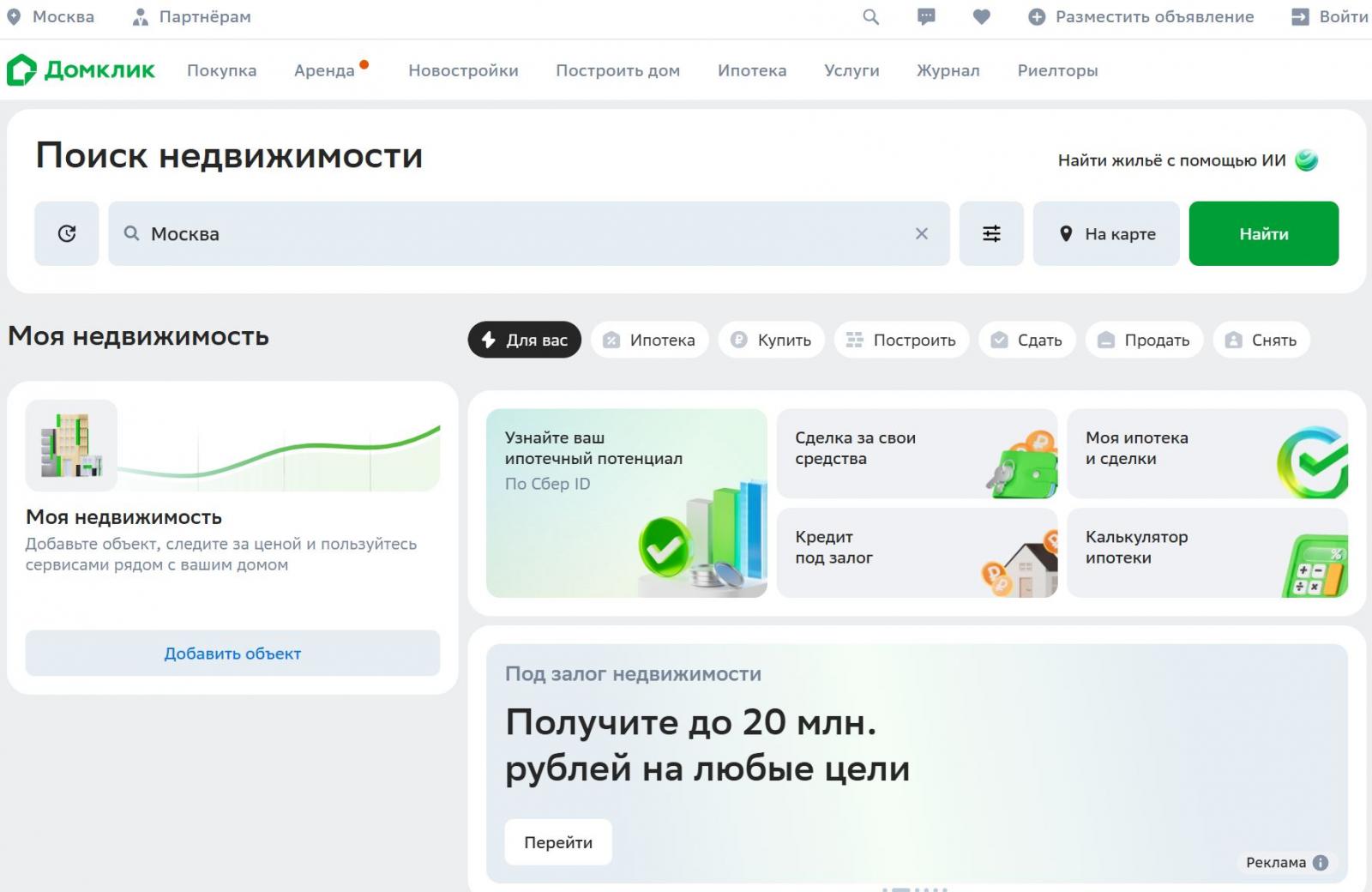Select the Купить chip

[772, 340]
